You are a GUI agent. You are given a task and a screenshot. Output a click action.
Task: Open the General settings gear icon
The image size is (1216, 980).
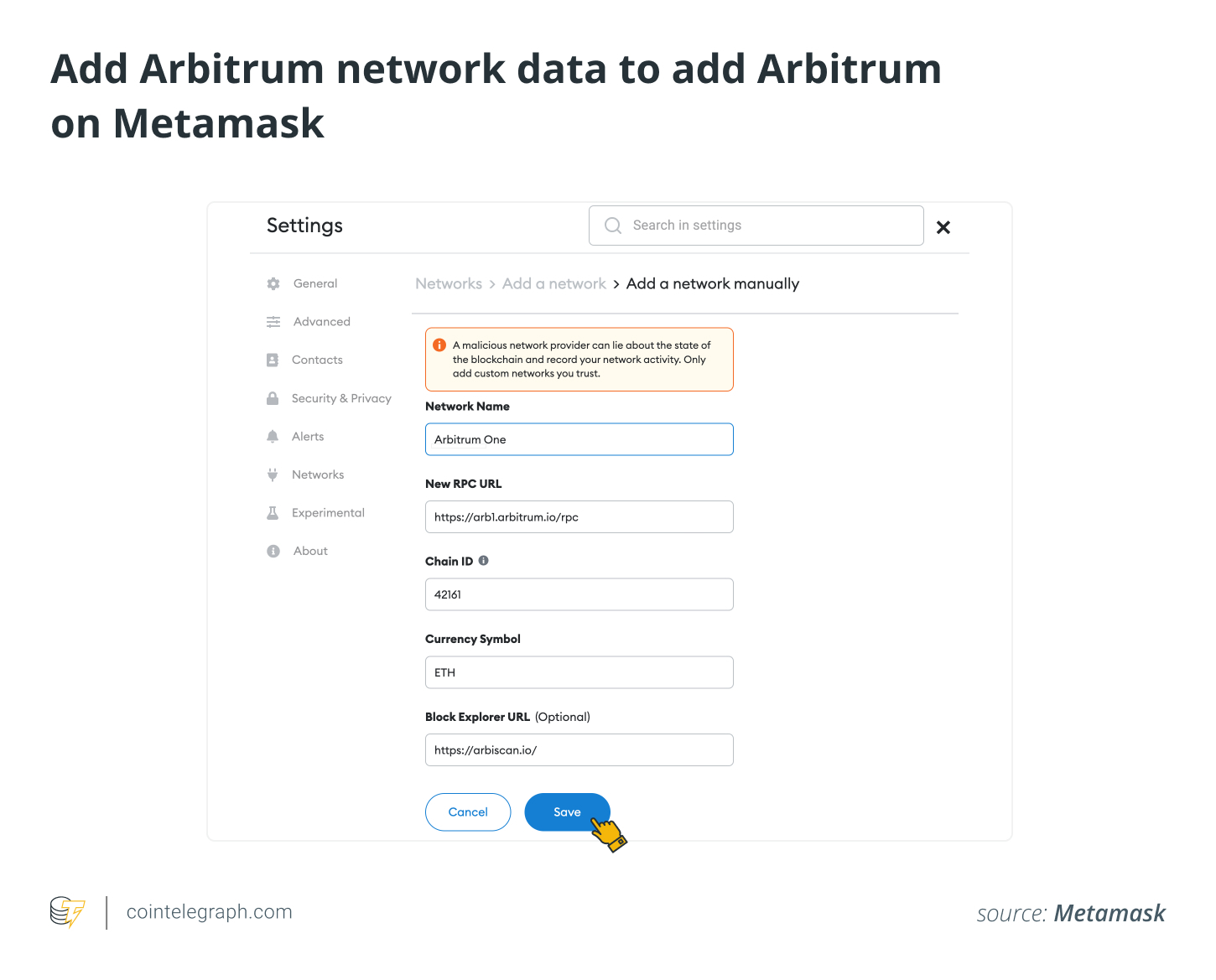click(x=273, y=283)
